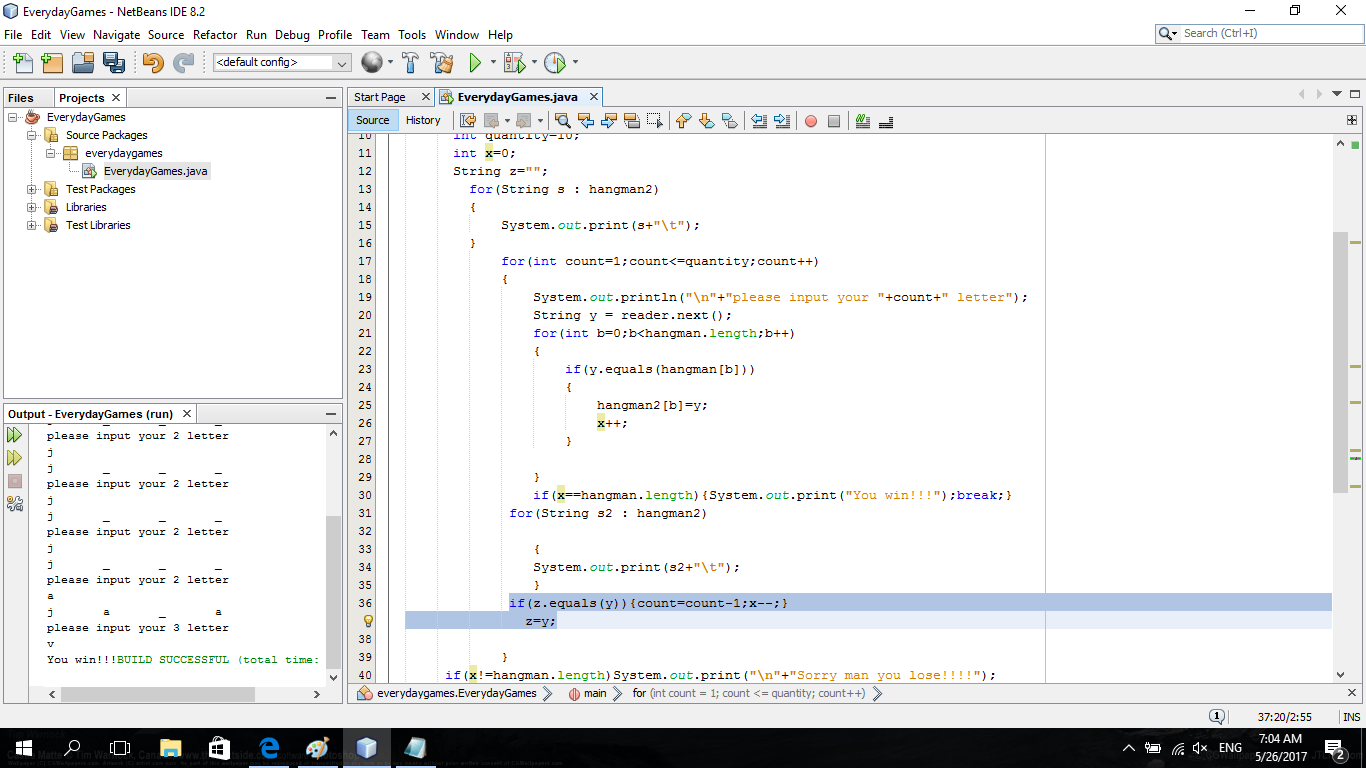Run the EverydayGames project
Screen dimensions: 1366x768
pyautogui.click(x=473, y=62)
